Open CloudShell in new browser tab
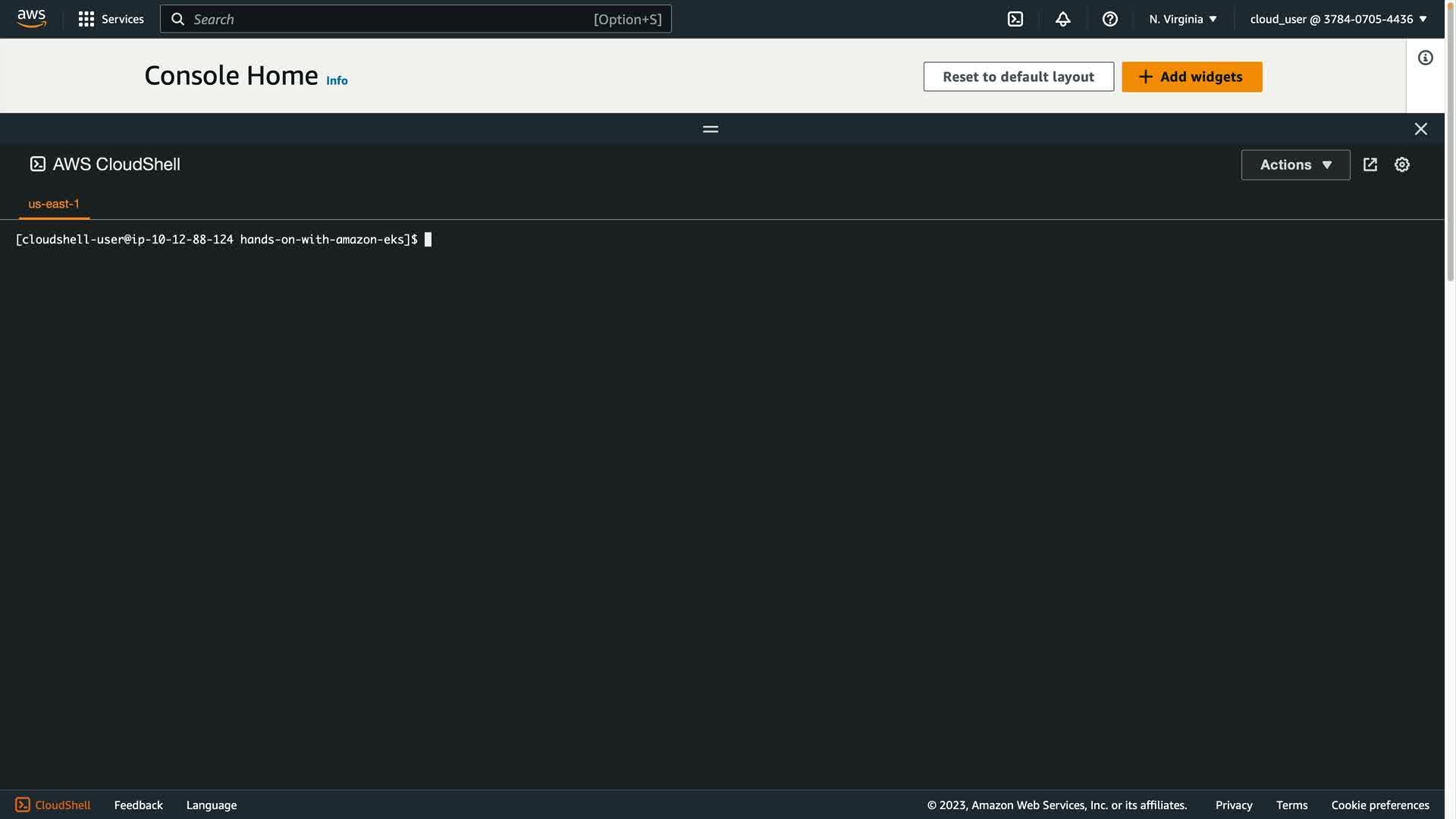This screenshot has width=1456, height=819. pyautogui.click(x=1370, y=165)
